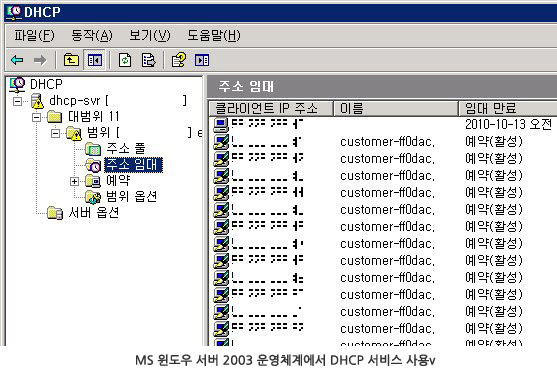
Task: Sort by 이름 column header
Action: (395, 108)
